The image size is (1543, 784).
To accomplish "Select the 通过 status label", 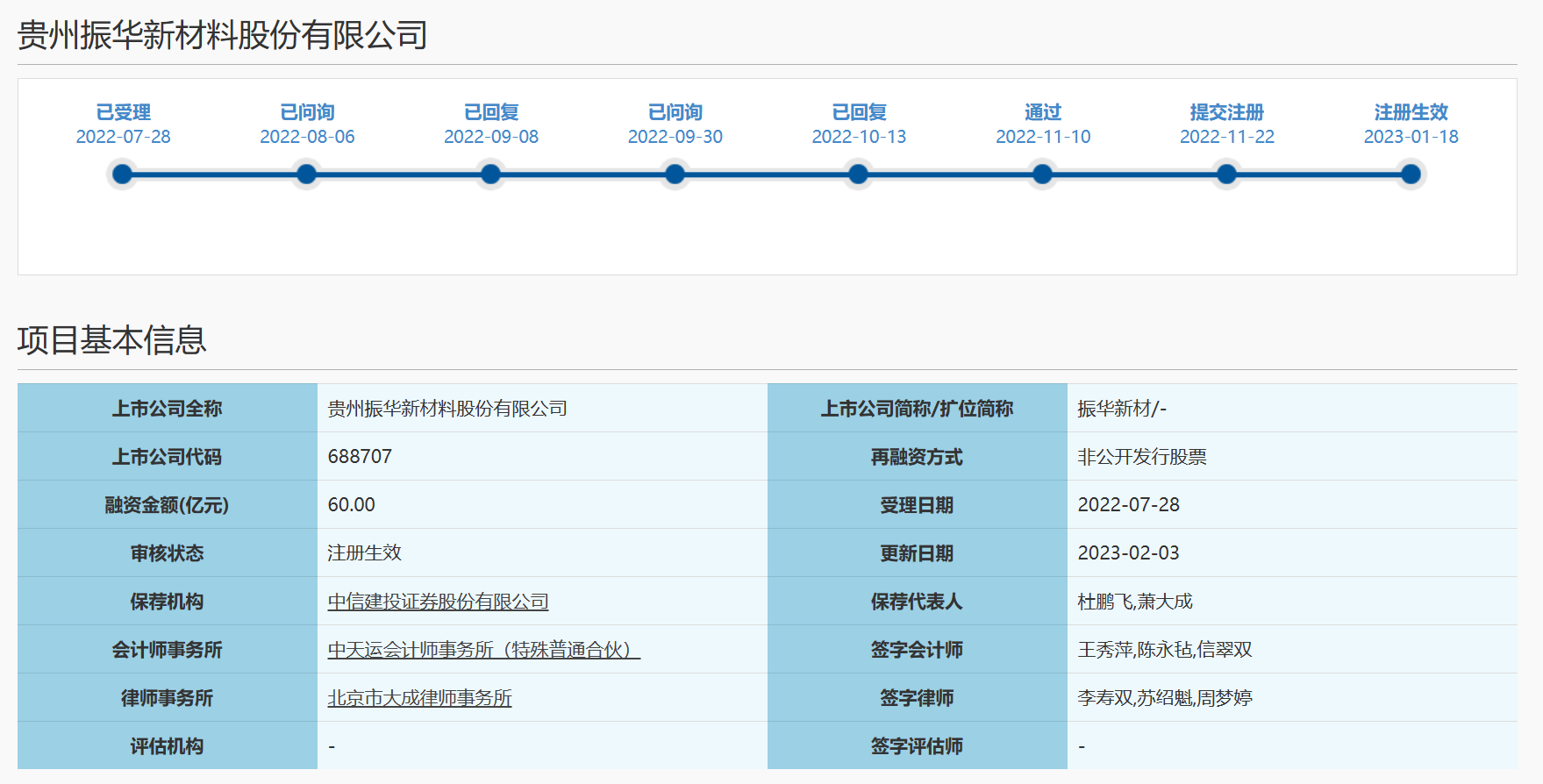I will pyautogui.click(x=1043, y=112).
